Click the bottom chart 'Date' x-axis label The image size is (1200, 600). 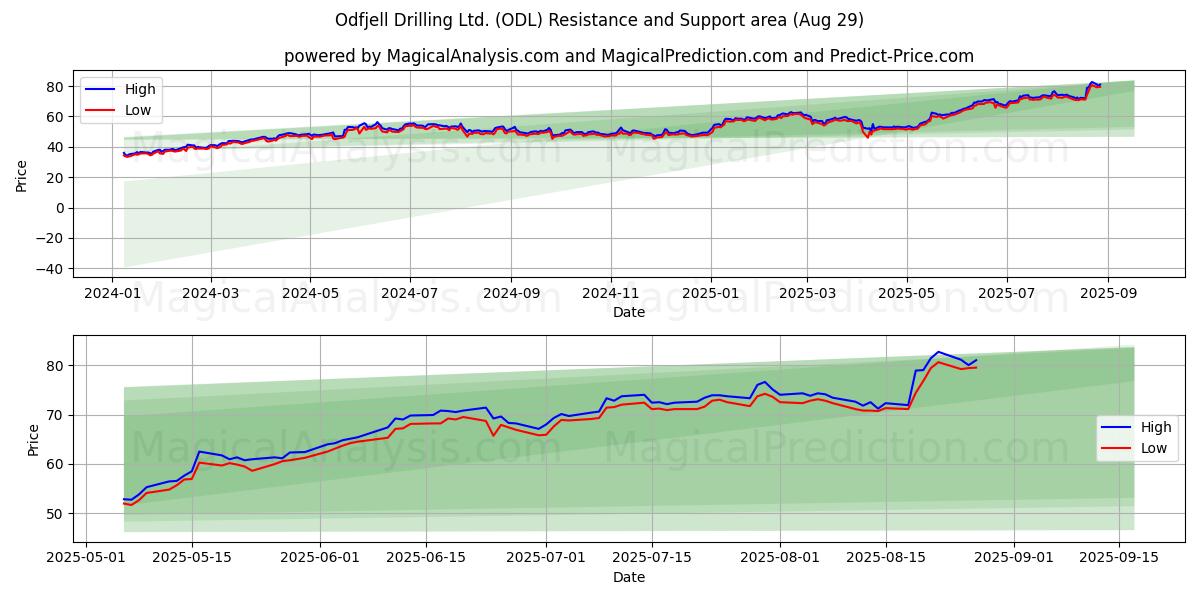pos(629,577)
